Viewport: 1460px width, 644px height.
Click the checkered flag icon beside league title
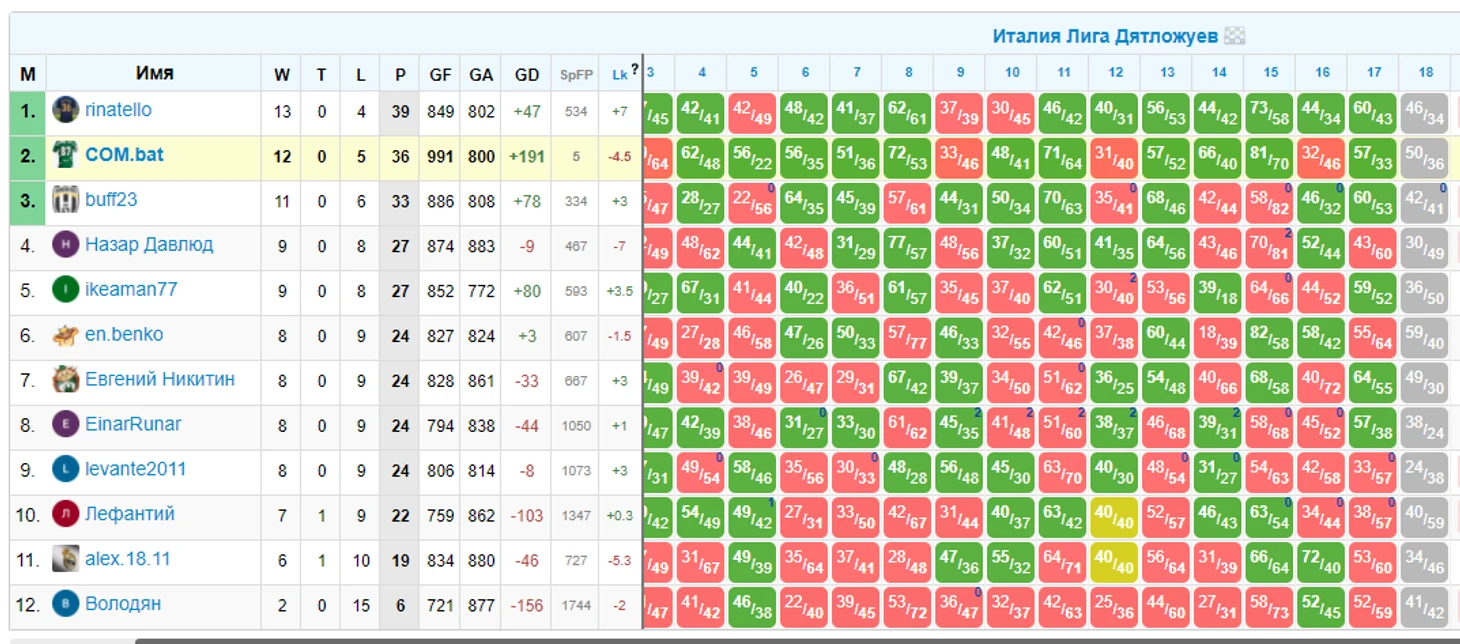1236,36
